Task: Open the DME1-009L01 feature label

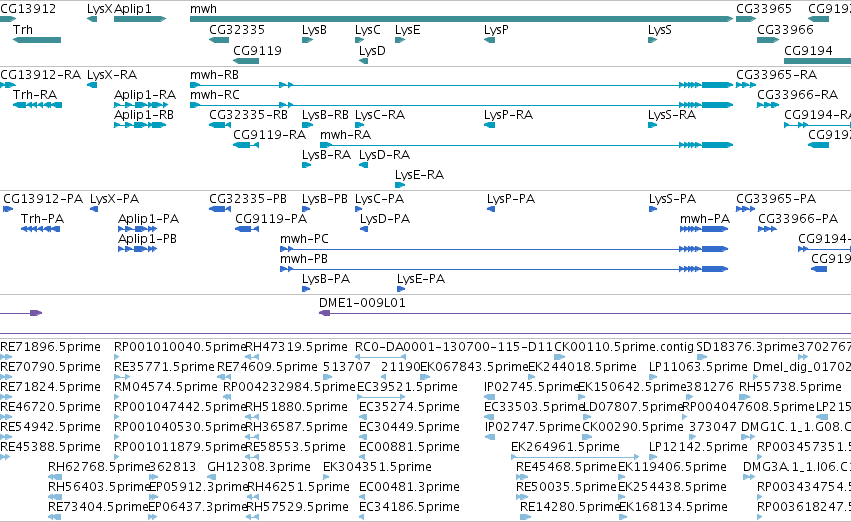Action: tap(363, 303)
